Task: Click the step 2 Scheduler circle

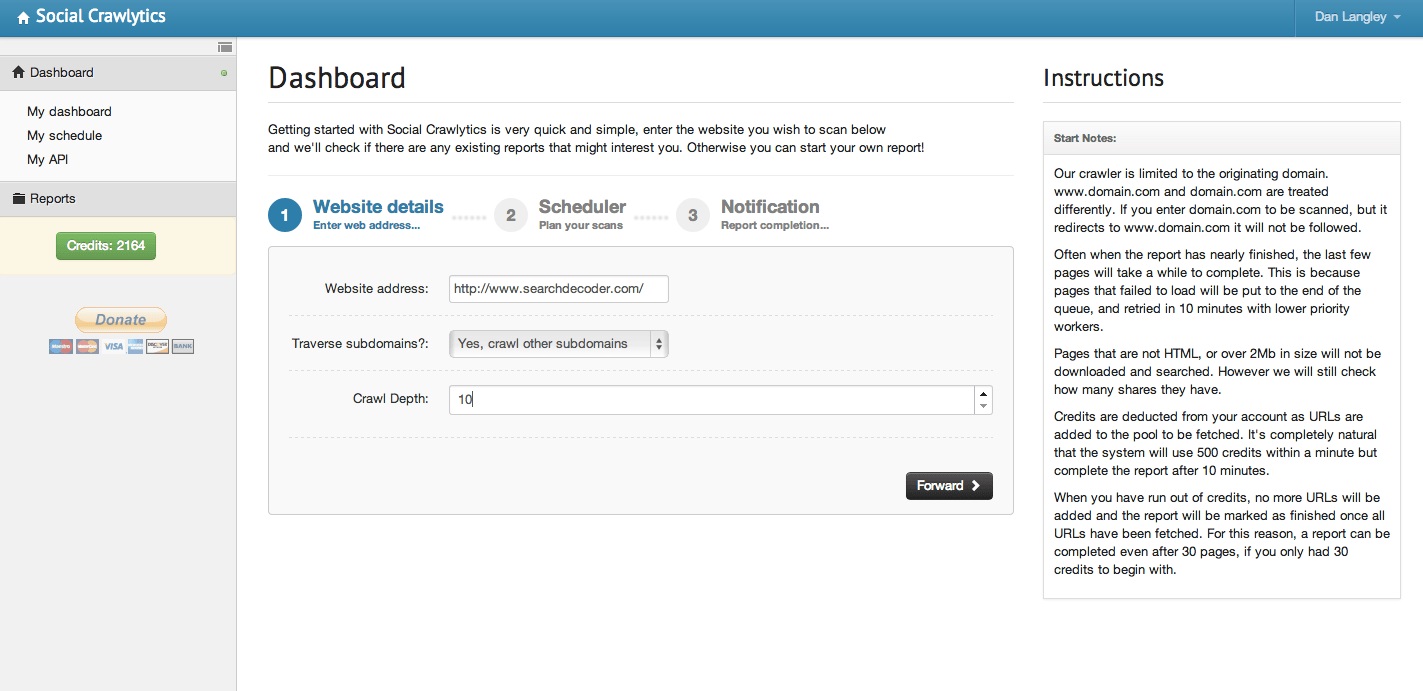Action: [511, 216]
